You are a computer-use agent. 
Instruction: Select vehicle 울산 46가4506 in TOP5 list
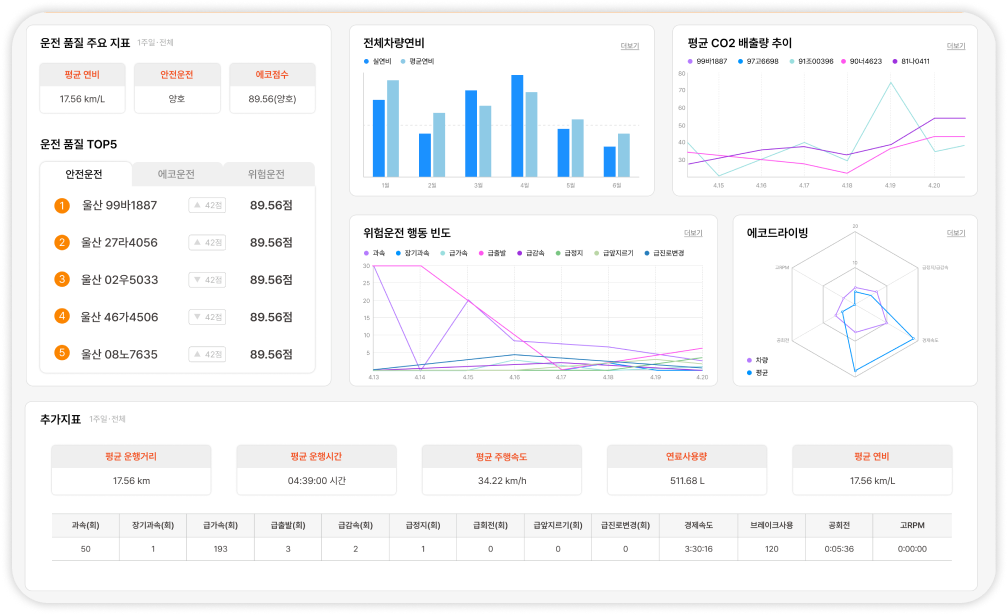click(x=120, y=317)
